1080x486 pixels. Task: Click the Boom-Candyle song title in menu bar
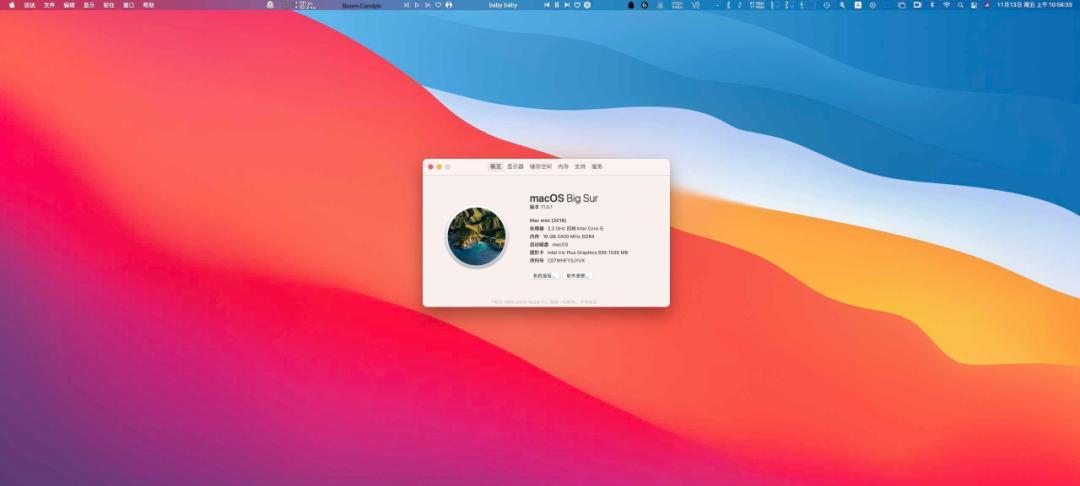click(x=362, y=5)
